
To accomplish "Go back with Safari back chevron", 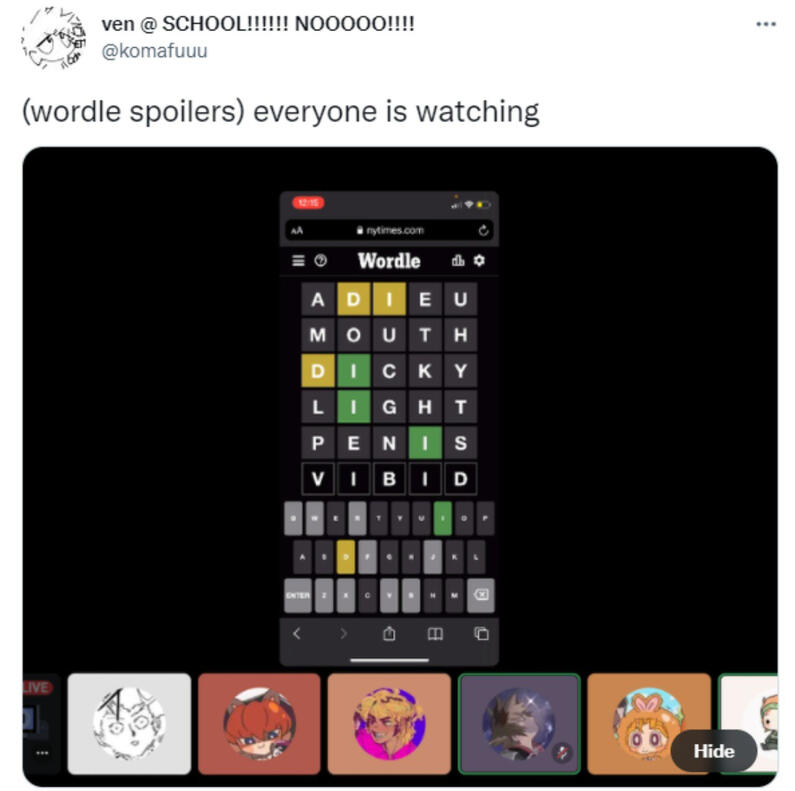I will point(297,633).
